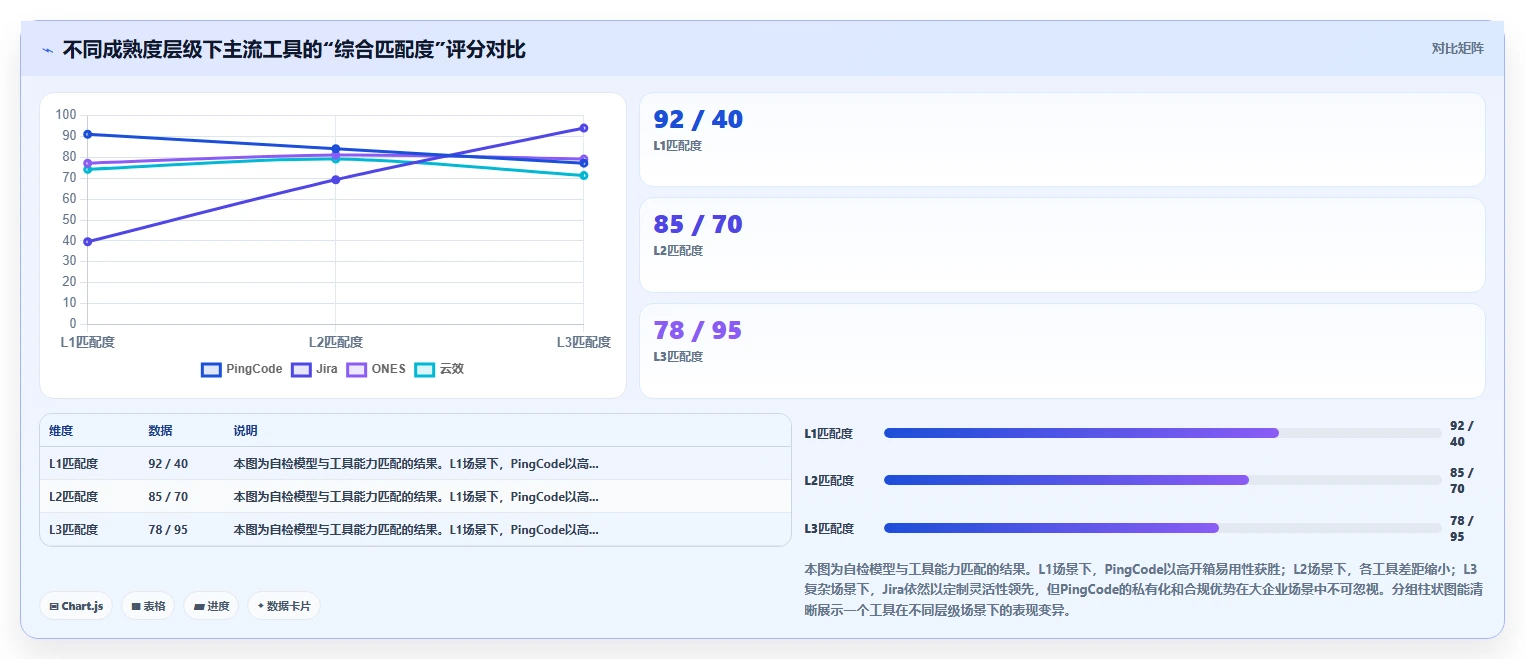Toggle the Jira dataset in the chart legend
Viewport: 1525px width, 659px height.
(x=314, y=369)
